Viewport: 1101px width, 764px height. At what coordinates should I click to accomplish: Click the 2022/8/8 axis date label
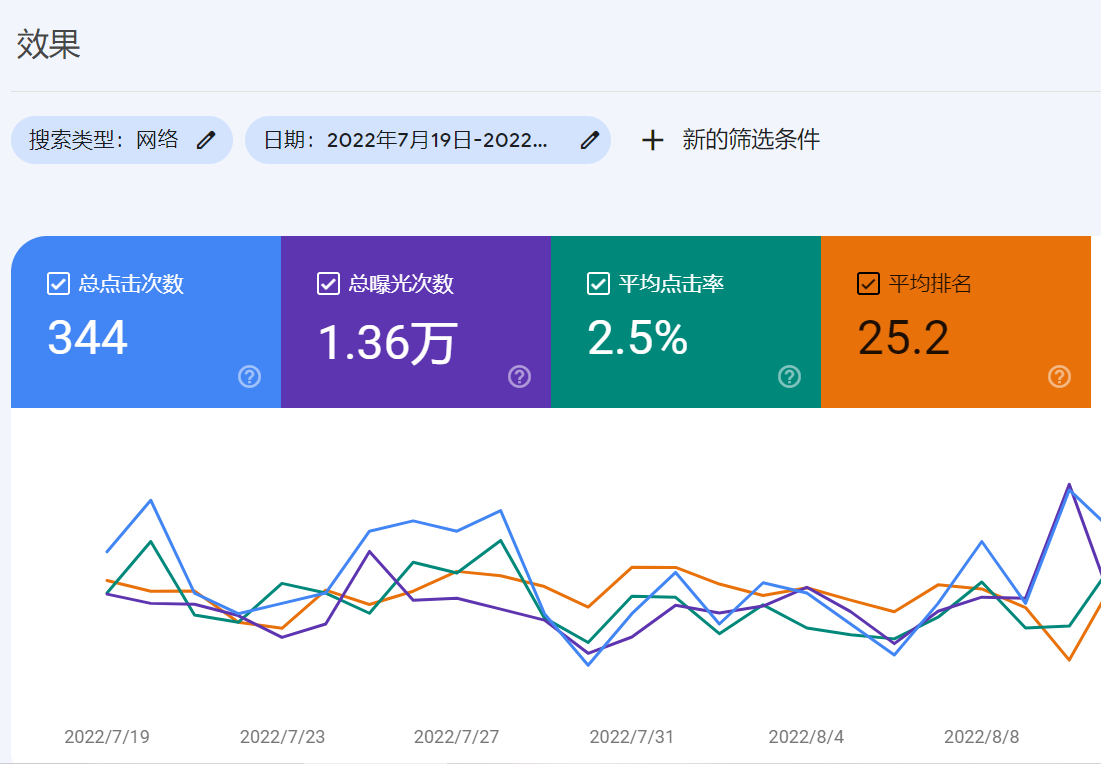click(x=982, y=737)
